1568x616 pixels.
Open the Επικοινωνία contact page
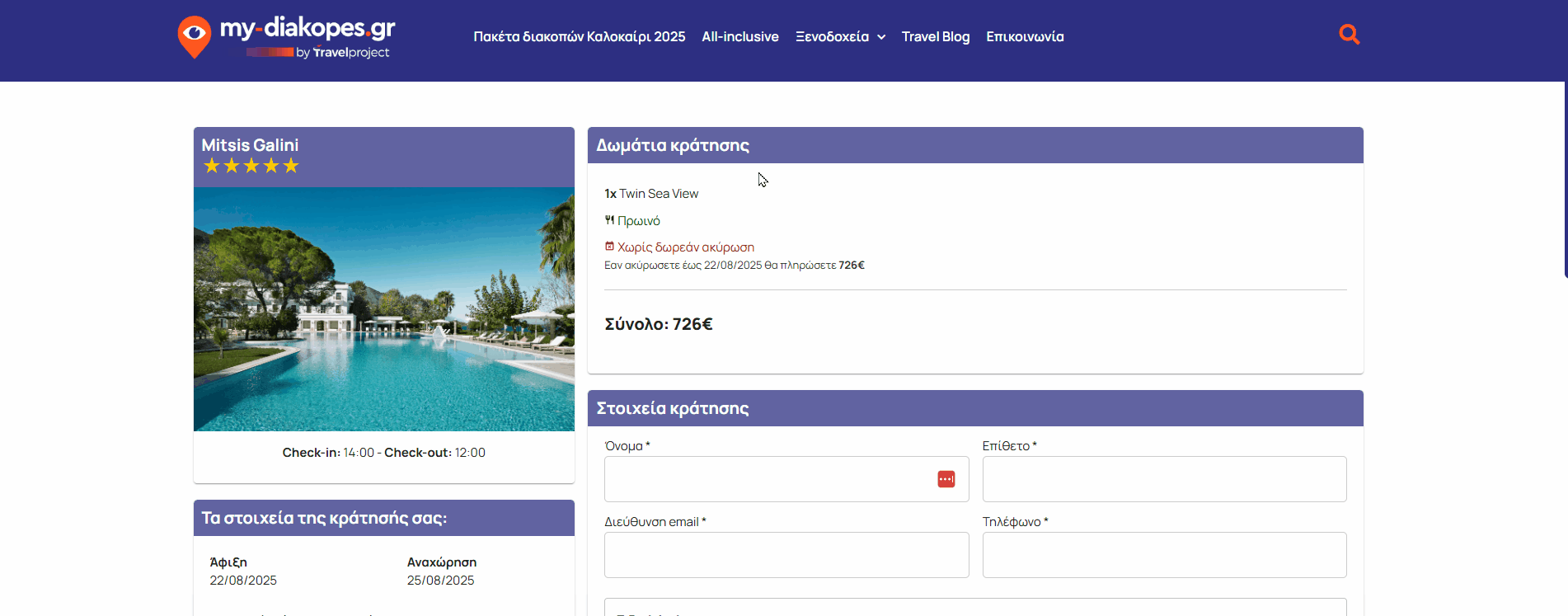(x=1025, y=37)
